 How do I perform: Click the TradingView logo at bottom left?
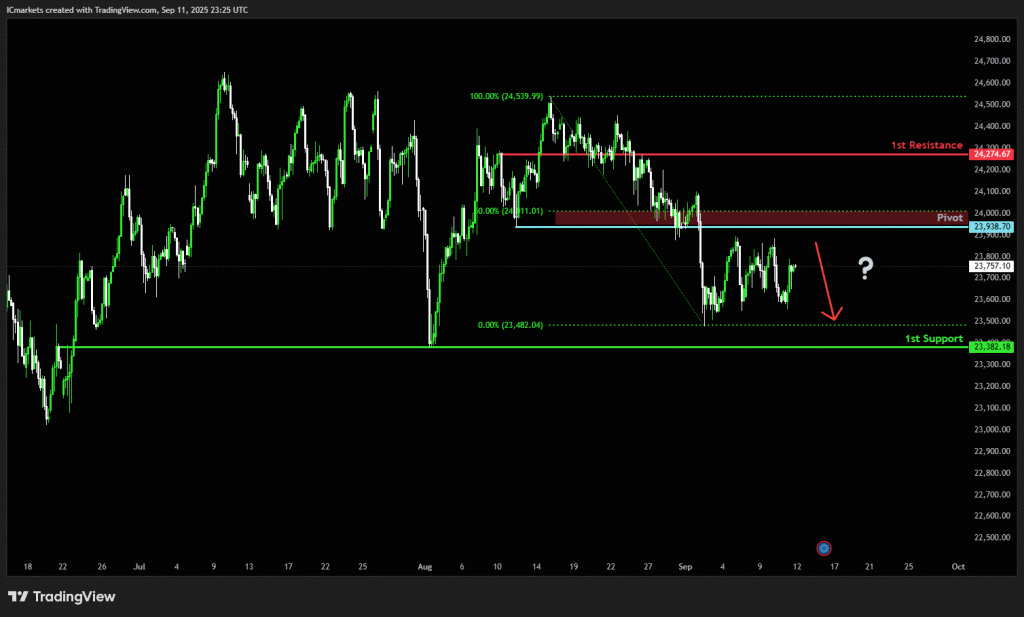61,597
